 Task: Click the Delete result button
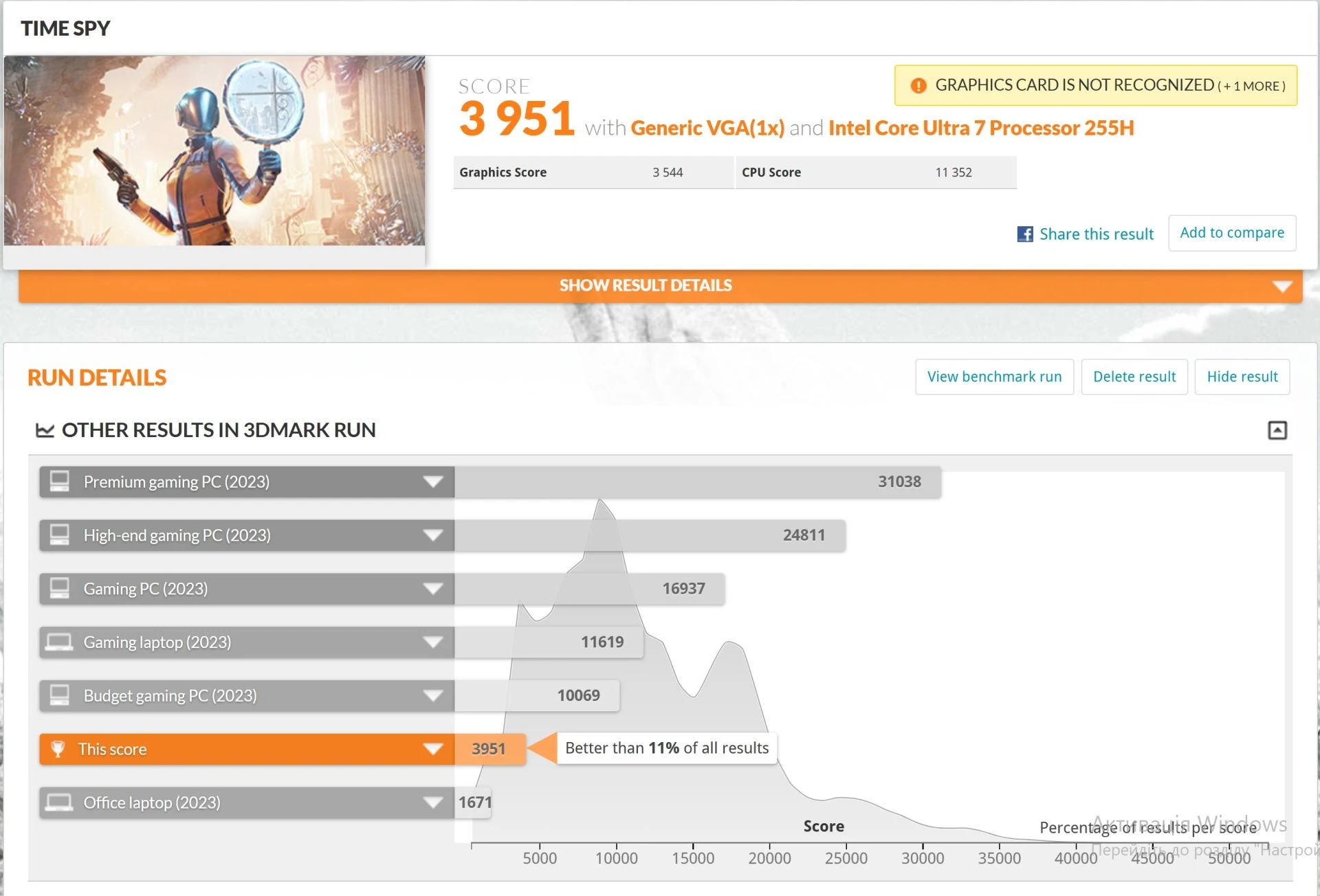tap(1134, 377)
